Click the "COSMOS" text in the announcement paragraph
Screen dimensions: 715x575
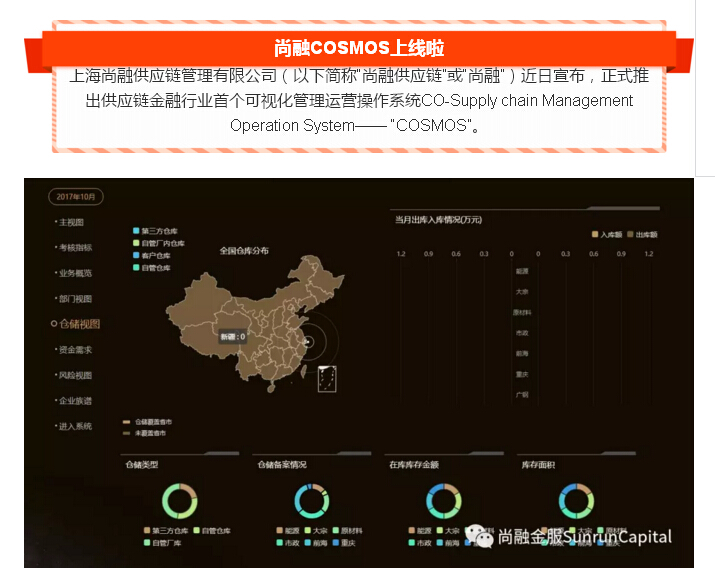pyautogui.click(x=430, y=125)
